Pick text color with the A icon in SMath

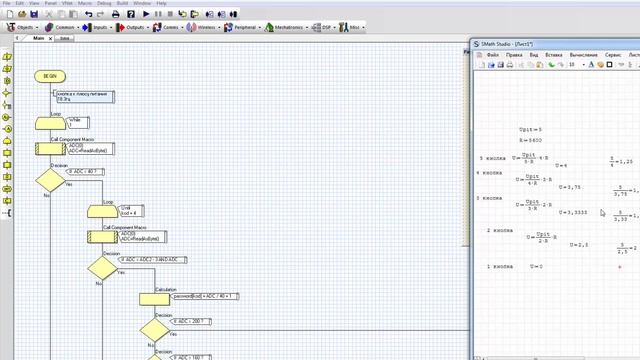click(x=591, y=65)
